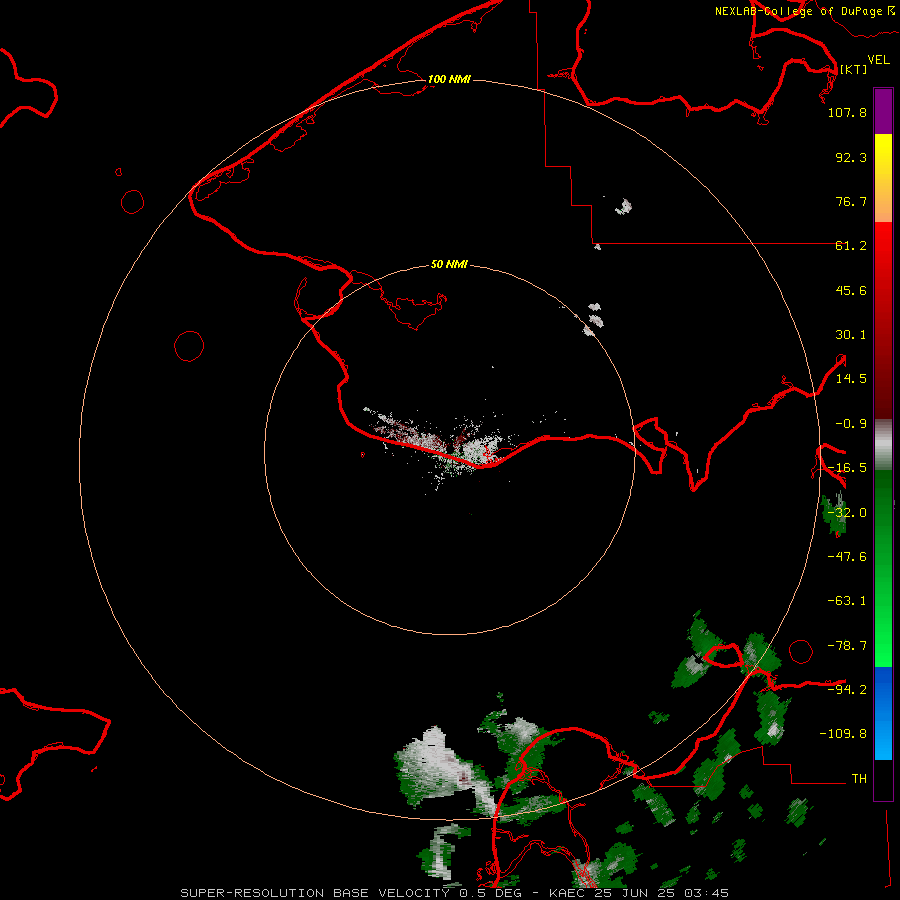Screen dimensions: 900x900
Task: Click the 61.2 scale value
Action: [851, 246]
